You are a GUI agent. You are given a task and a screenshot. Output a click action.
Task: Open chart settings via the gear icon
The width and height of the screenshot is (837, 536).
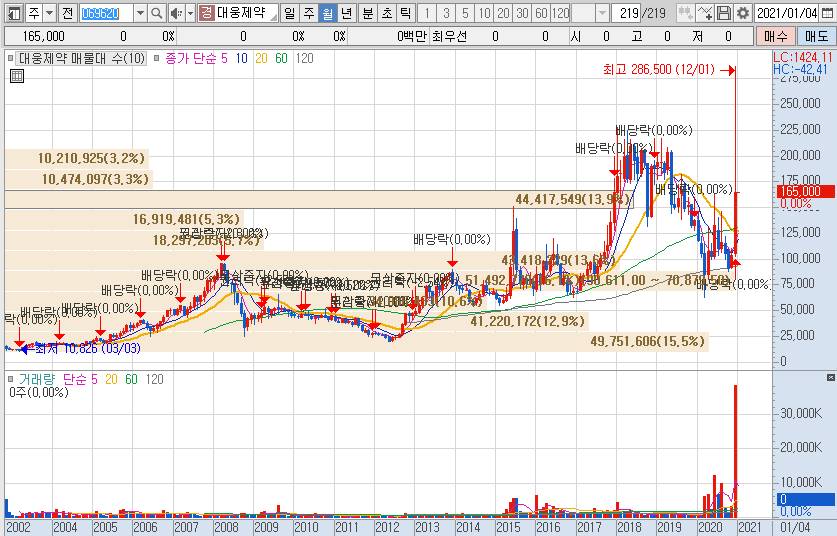click(743, 13)
